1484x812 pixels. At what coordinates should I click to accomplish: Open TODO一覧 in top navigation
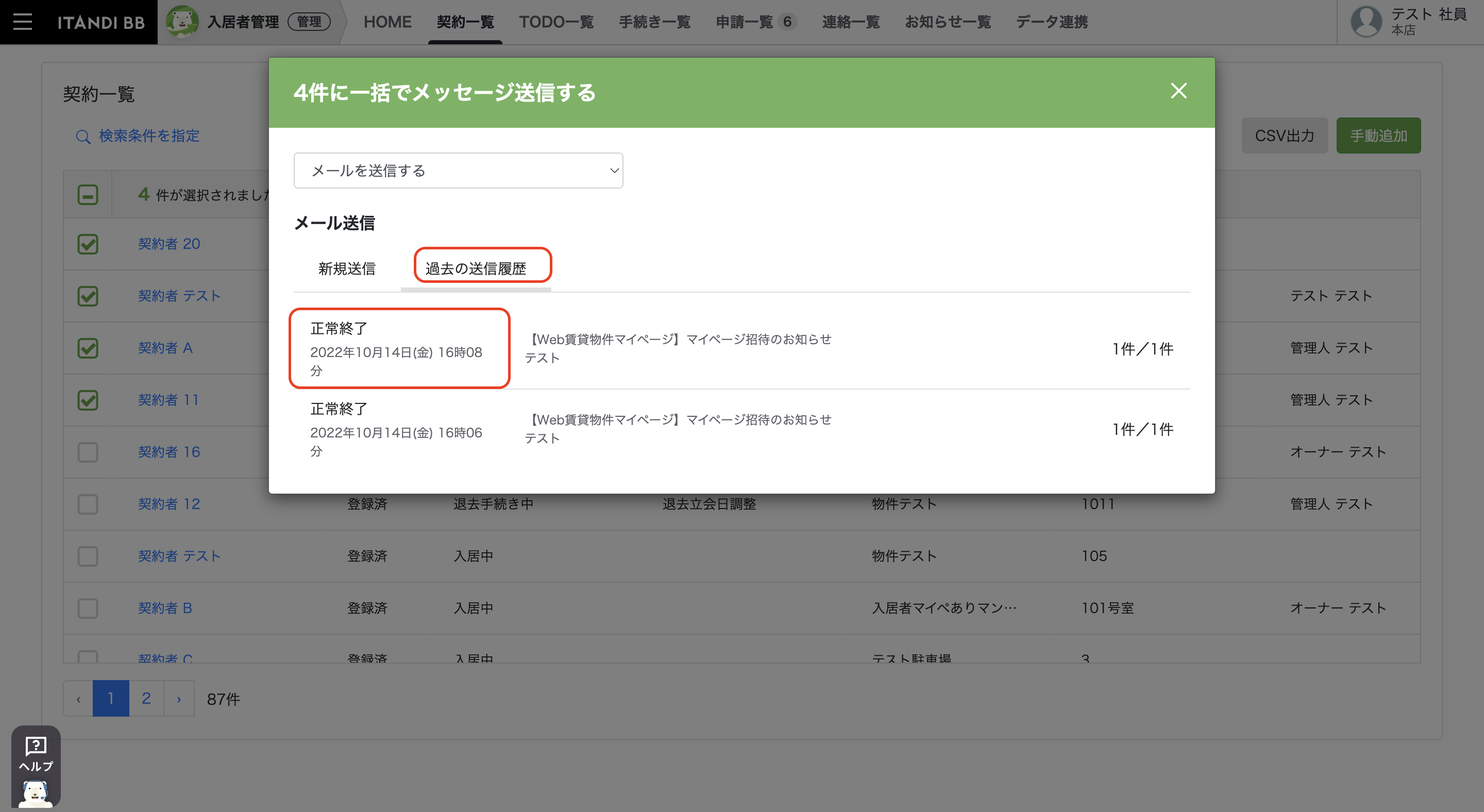pyautogui.click(x=556, y=22)
